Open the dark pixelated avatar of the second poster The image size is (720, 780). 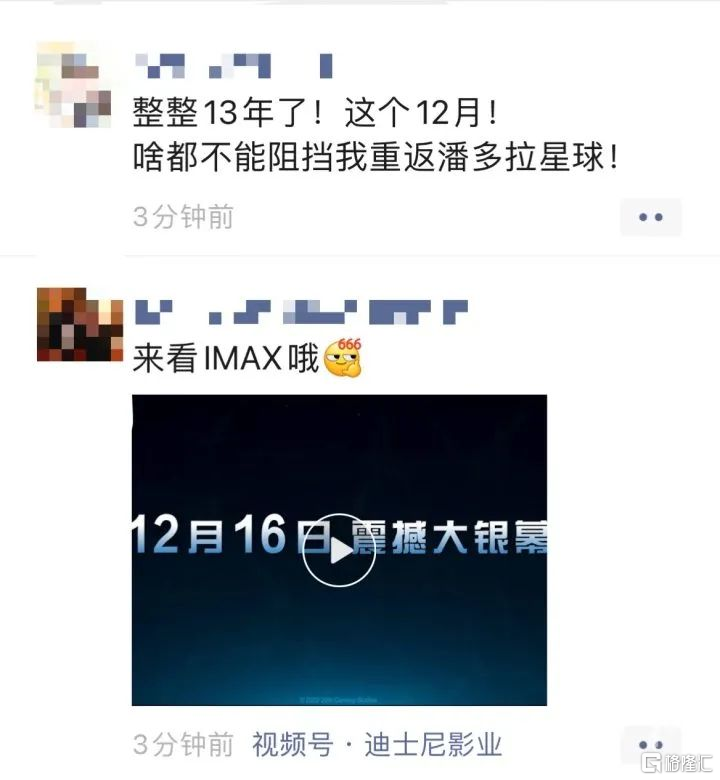click(x=80, y=324)
